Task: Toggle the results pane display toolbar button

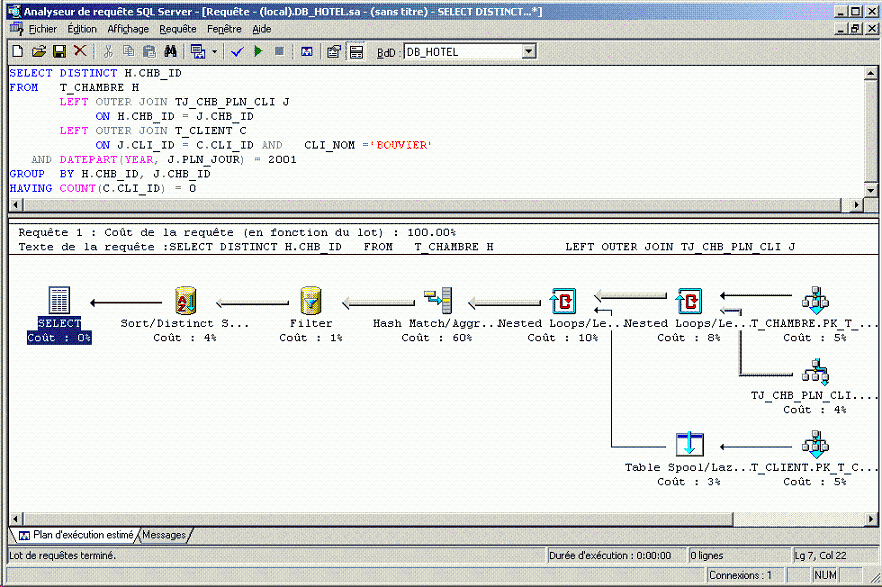Action: click(x=355, y=51)
